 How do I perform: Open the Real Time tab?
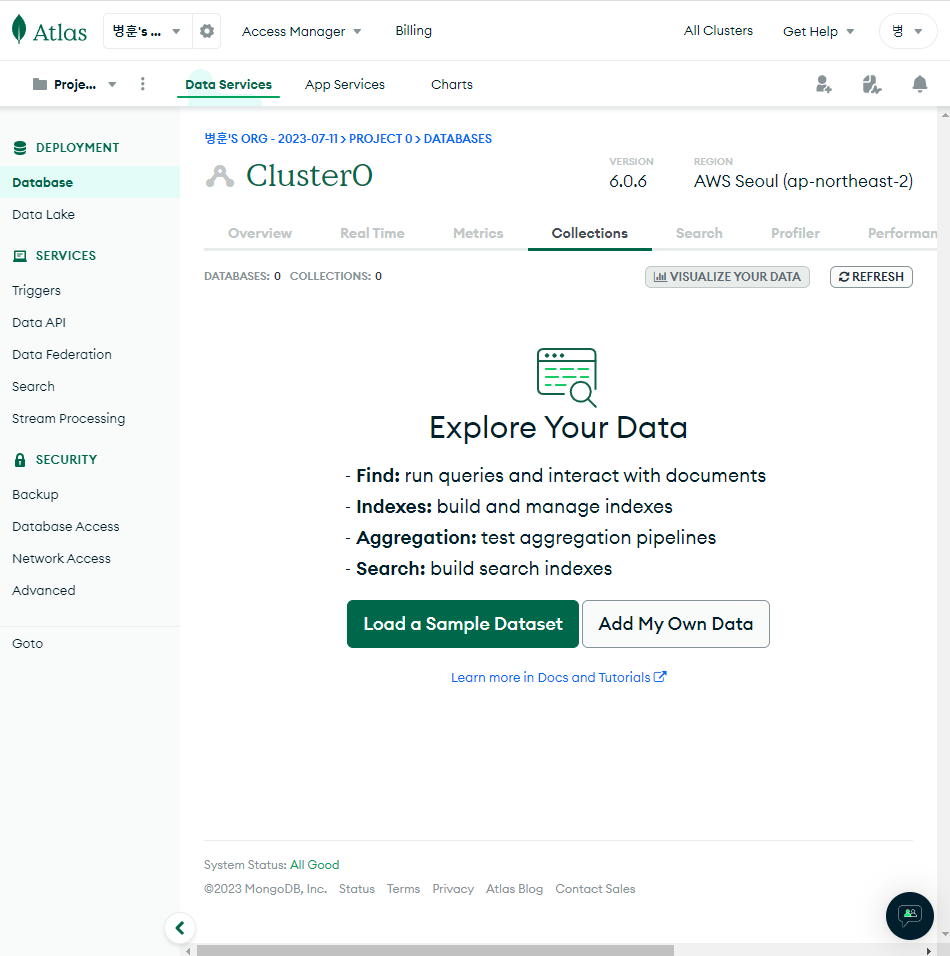click(372, 233)
